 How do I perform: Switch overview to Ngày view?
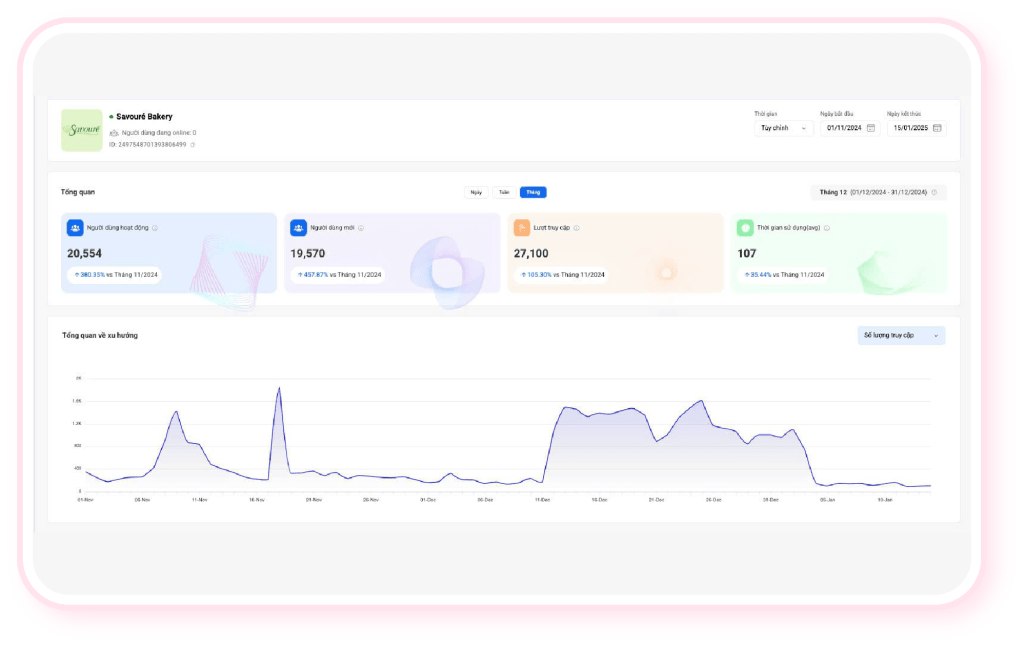pyautogui.click(x=476, y=192)
